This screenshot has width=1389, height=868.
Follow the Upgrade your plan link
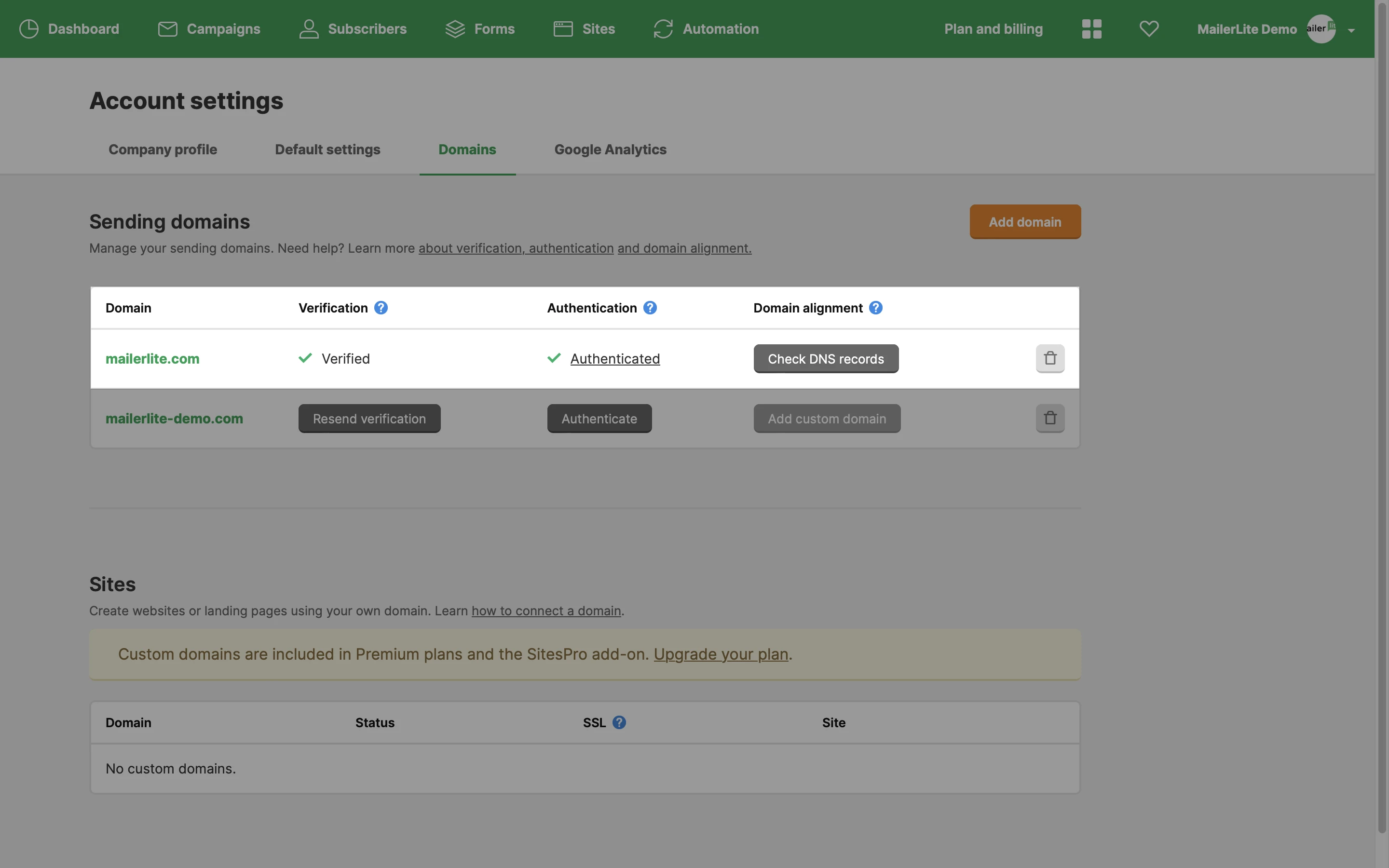721,654
